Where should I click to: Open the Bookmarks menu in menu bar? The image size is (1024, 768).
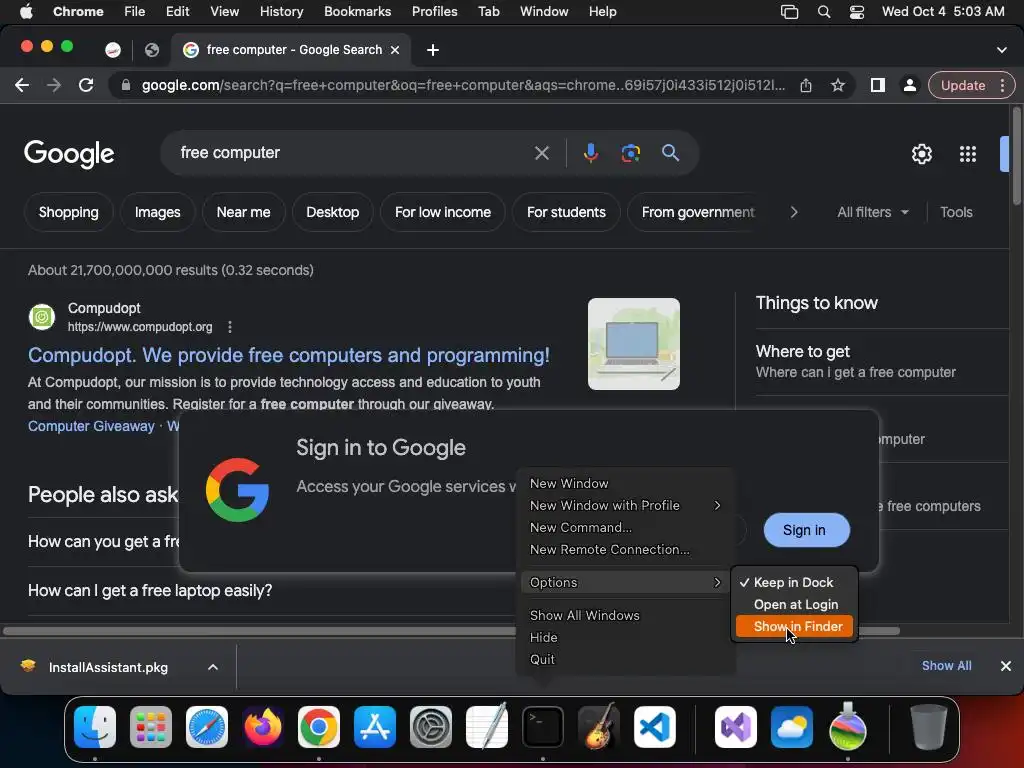(x=357, y=12)
